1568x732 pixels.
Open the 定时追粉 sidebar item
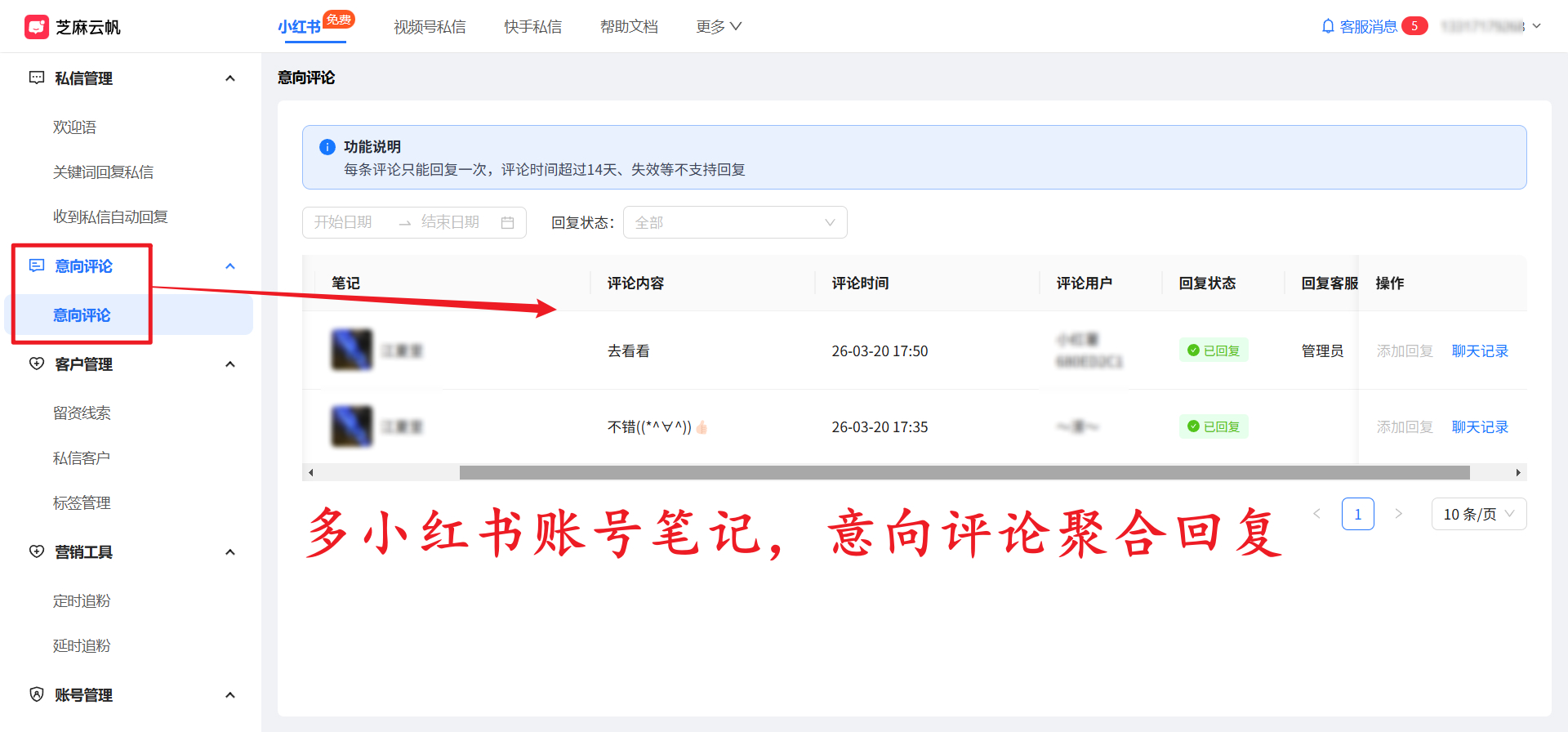[x=82, y=601]
